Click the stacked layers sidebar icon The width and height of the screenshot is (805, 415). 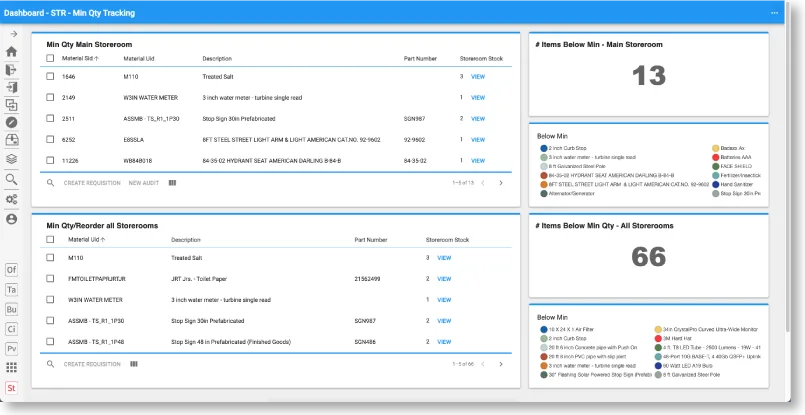11,159
